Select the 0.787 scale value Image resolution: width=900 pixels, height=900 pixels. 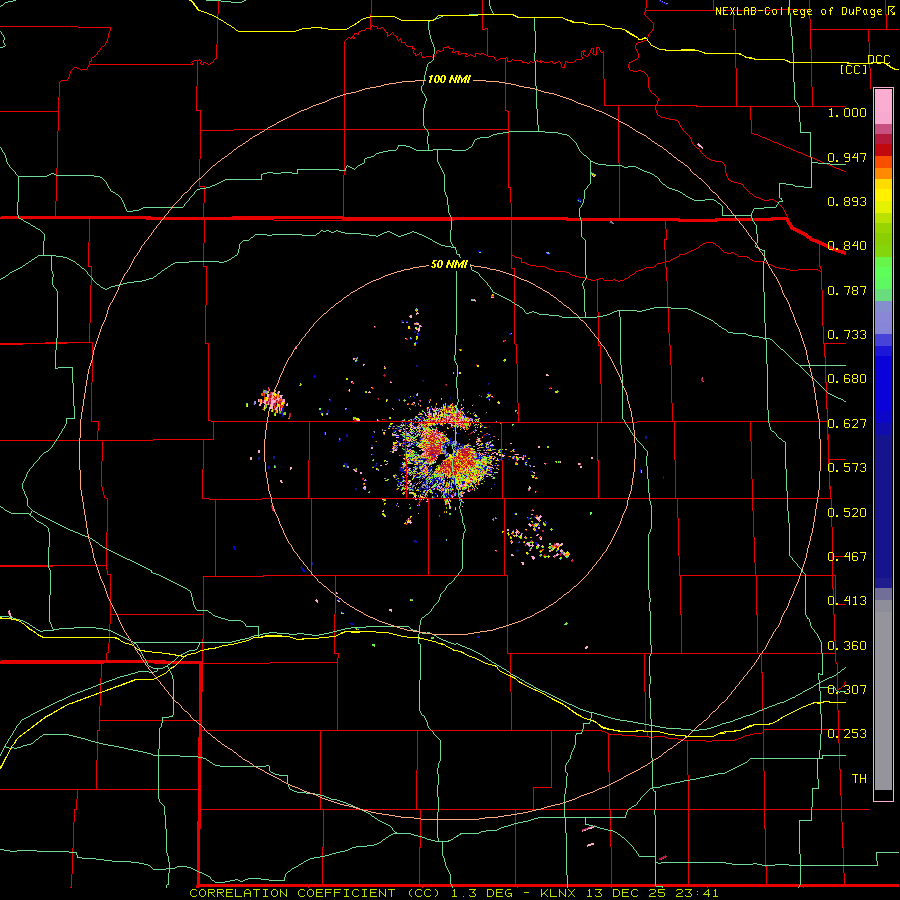point(847,290)
